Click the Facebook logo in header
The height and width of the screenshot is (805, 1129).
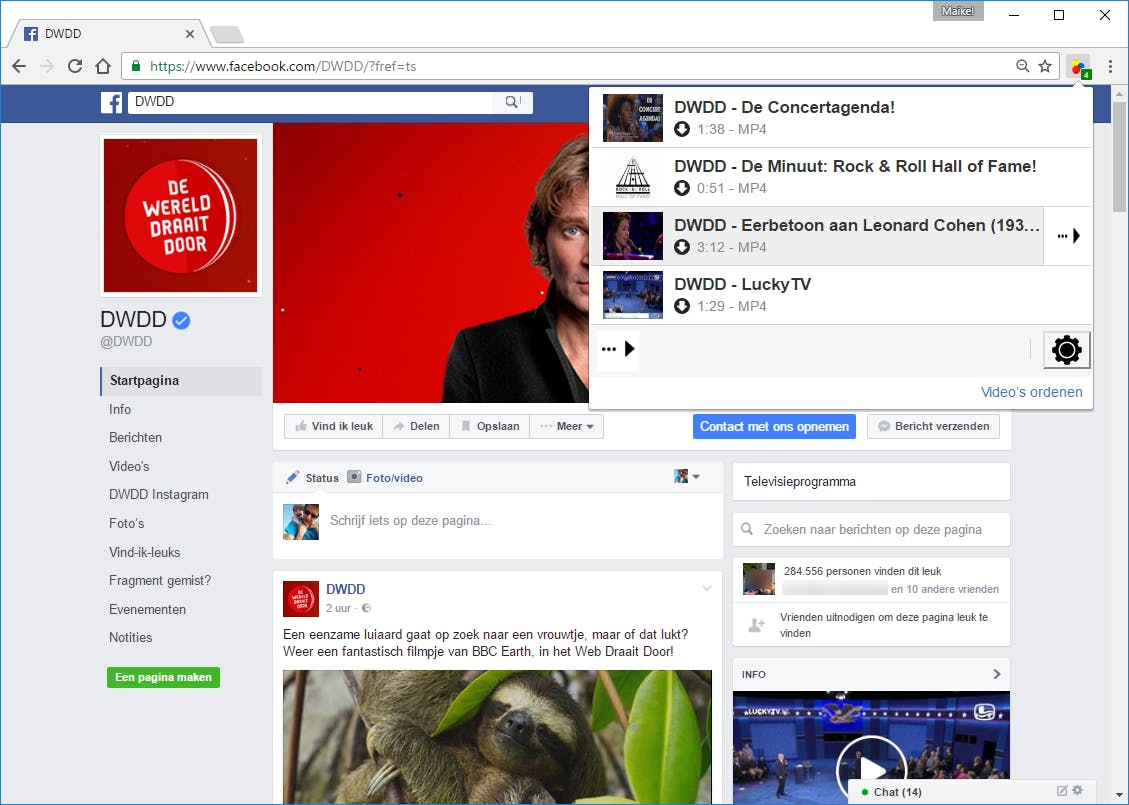tap(112, 103)
